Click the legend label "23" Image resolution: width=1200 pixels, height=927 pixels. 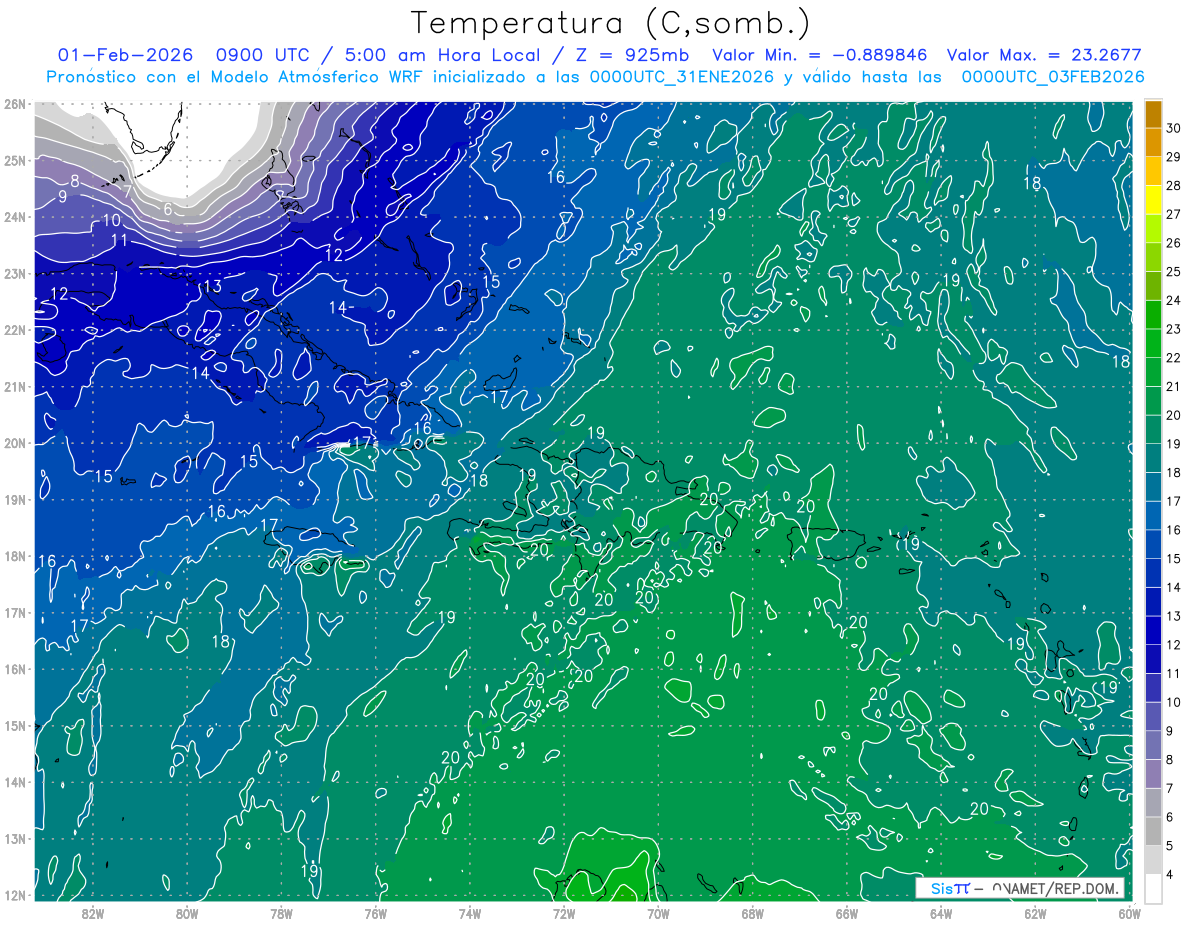(x=1174, y=328)
